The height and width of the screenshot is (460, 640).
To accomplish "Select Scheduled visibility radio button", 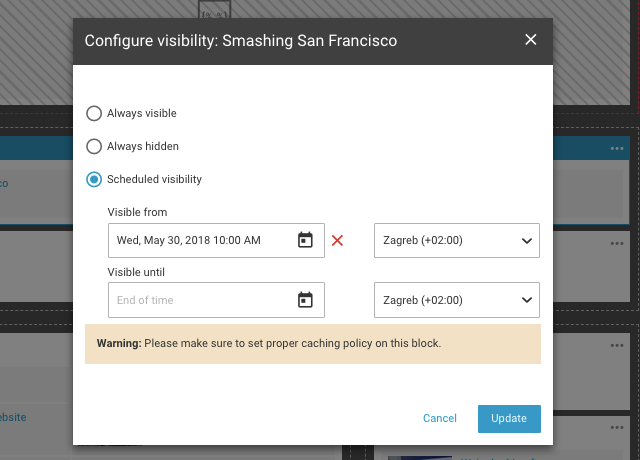I will point(94,179).
